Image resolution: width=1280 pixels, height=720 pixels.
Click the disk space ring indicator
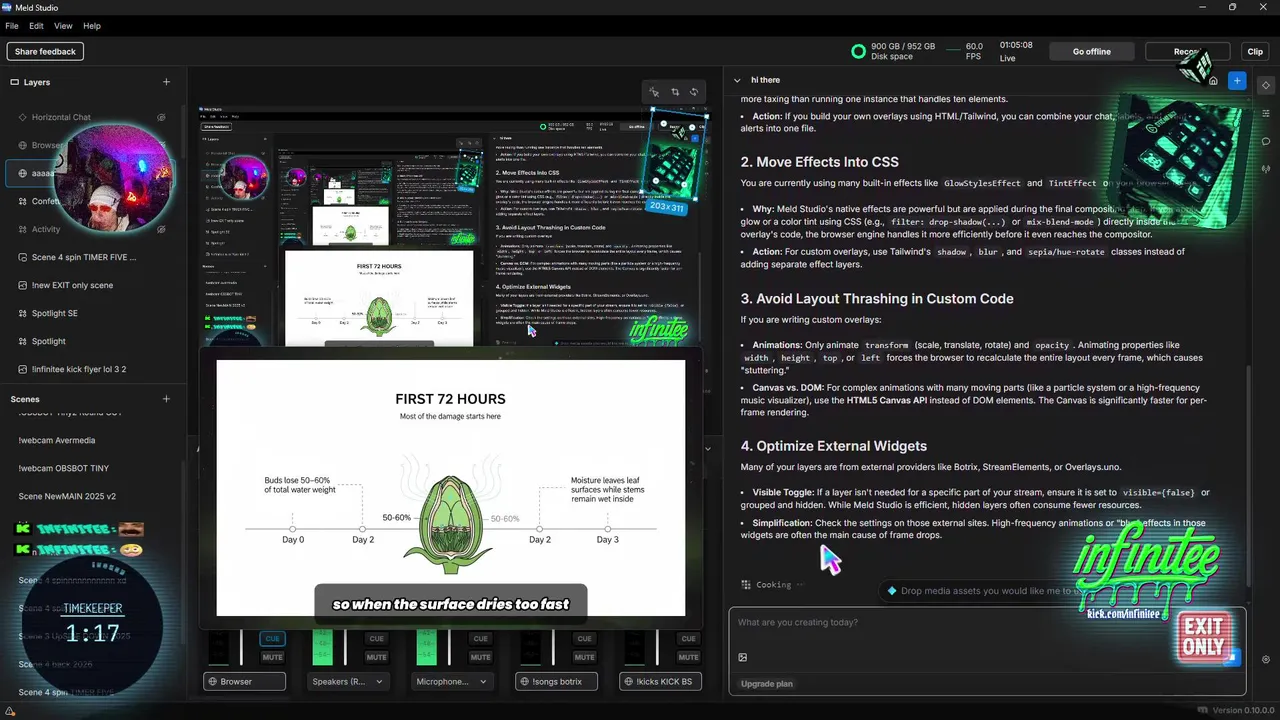pos(858,51)
